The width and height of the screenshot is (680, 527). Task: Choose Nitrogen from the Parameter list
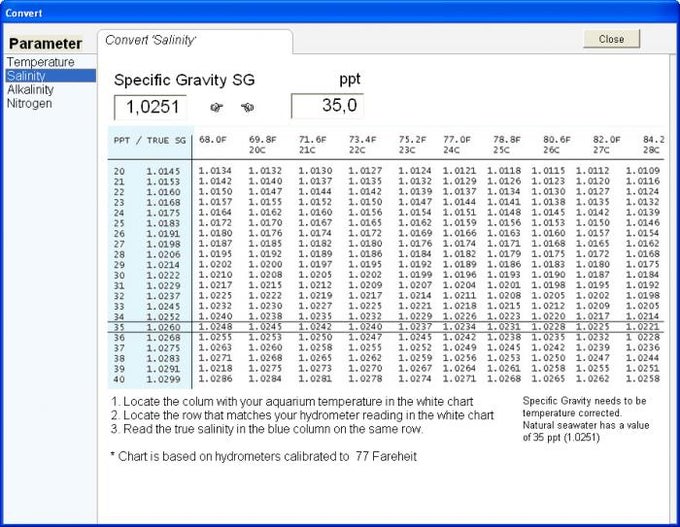tap(29, 103)
